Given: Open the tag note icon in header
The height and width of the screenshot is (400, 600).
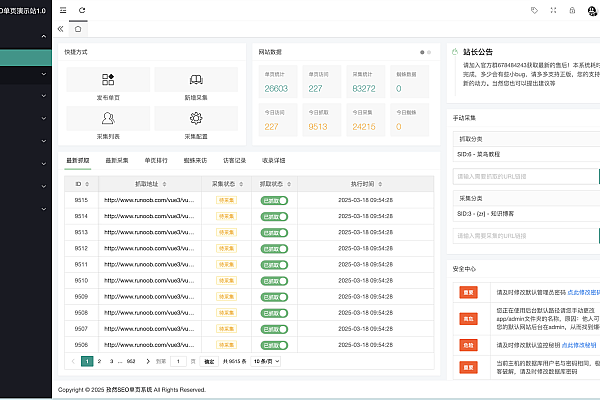Looking at the screenshot, I should coord(535,10).
